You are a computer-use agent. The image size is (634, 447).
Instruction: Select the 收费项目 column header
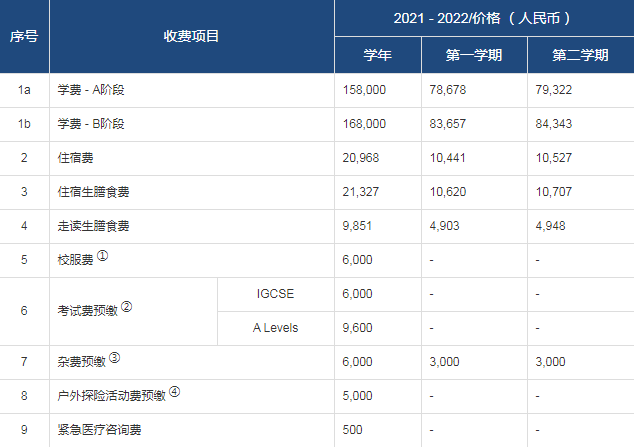[x=191, y=36]
